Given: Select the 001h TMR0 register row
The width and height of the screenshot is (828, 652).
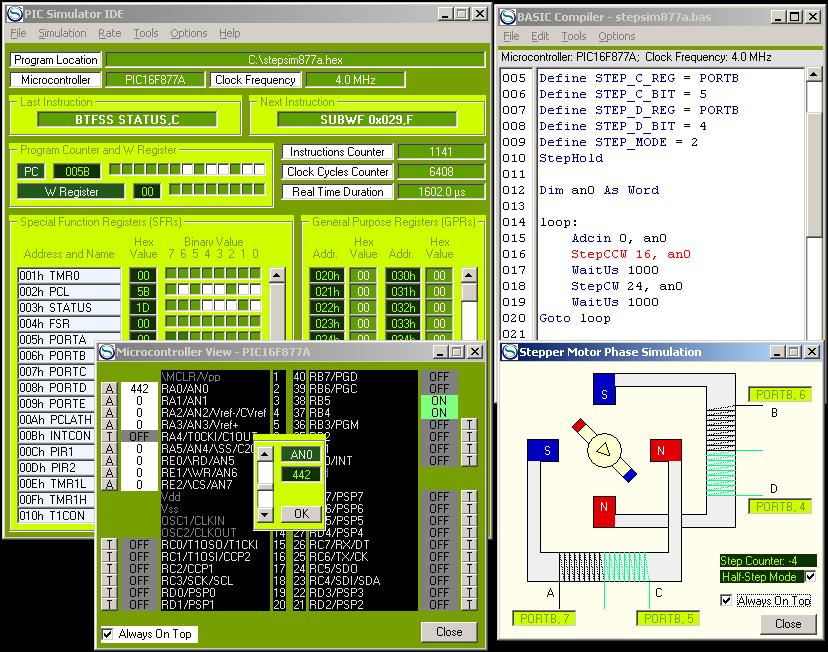Looking at the screenshot, I should [x=69, y=276].
